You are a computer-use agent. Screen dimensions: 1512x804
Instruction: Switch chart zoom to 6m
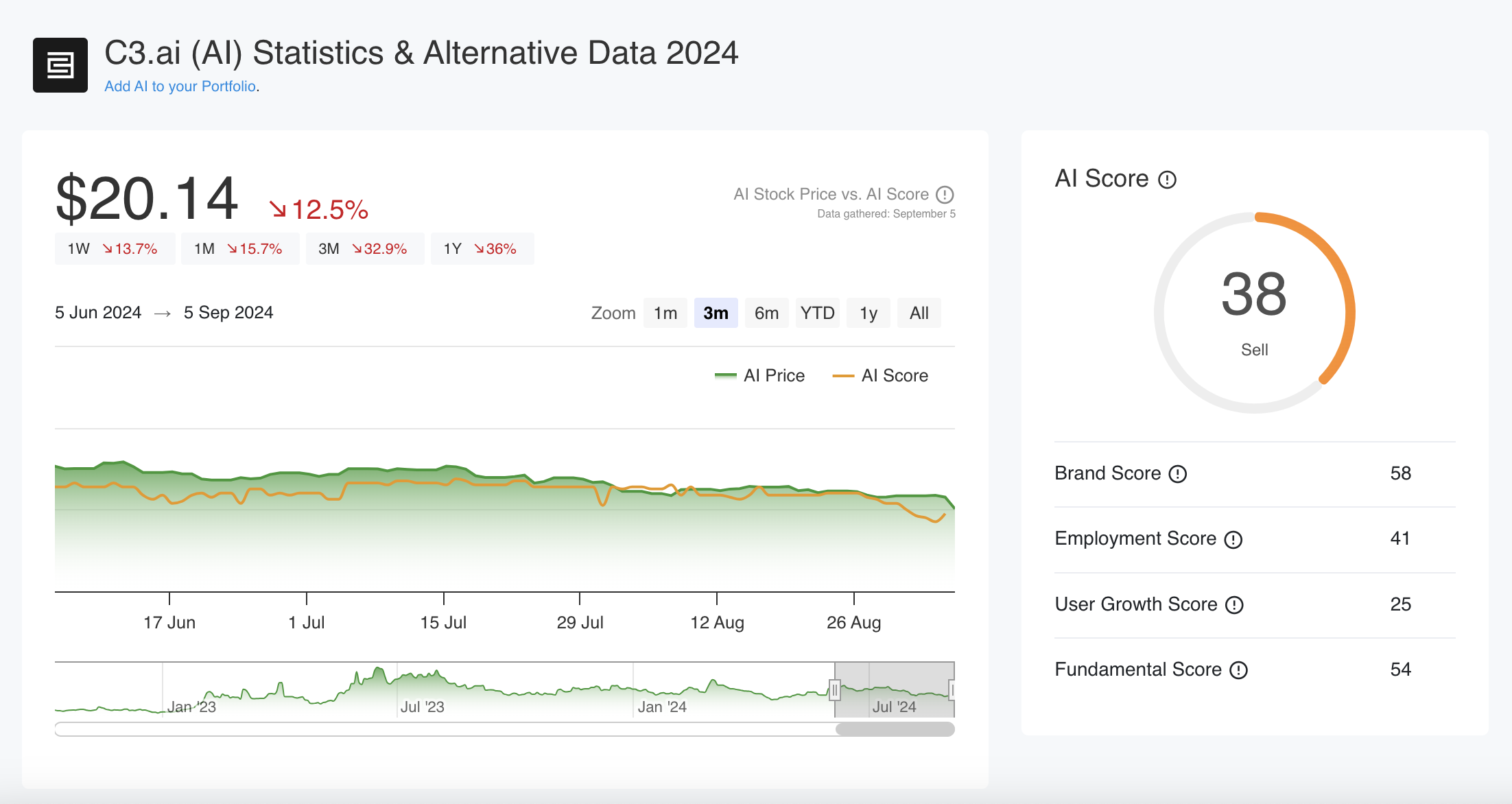click(767, 313)
